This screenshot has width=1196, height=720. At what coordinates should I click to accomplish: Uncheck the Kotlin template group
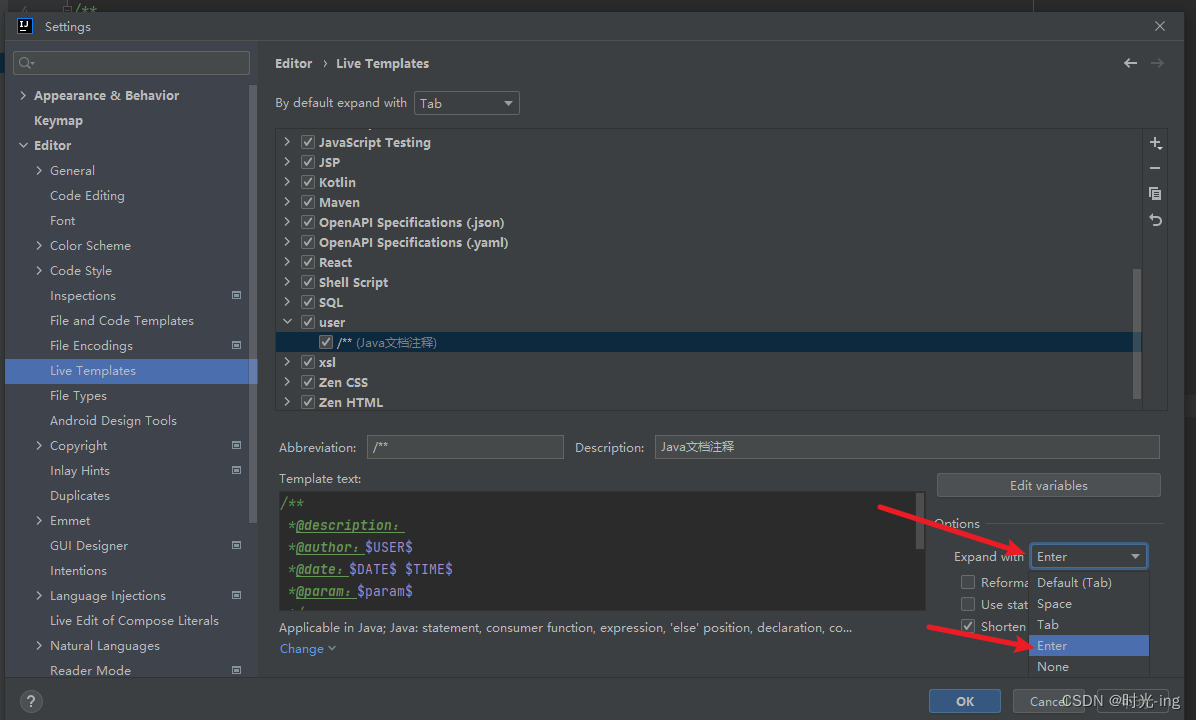coord(308,182)
